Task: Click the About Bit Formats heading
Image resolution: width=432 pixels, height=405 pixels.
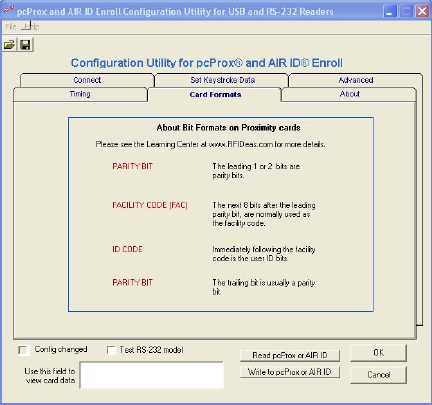Action: point(228,128)
